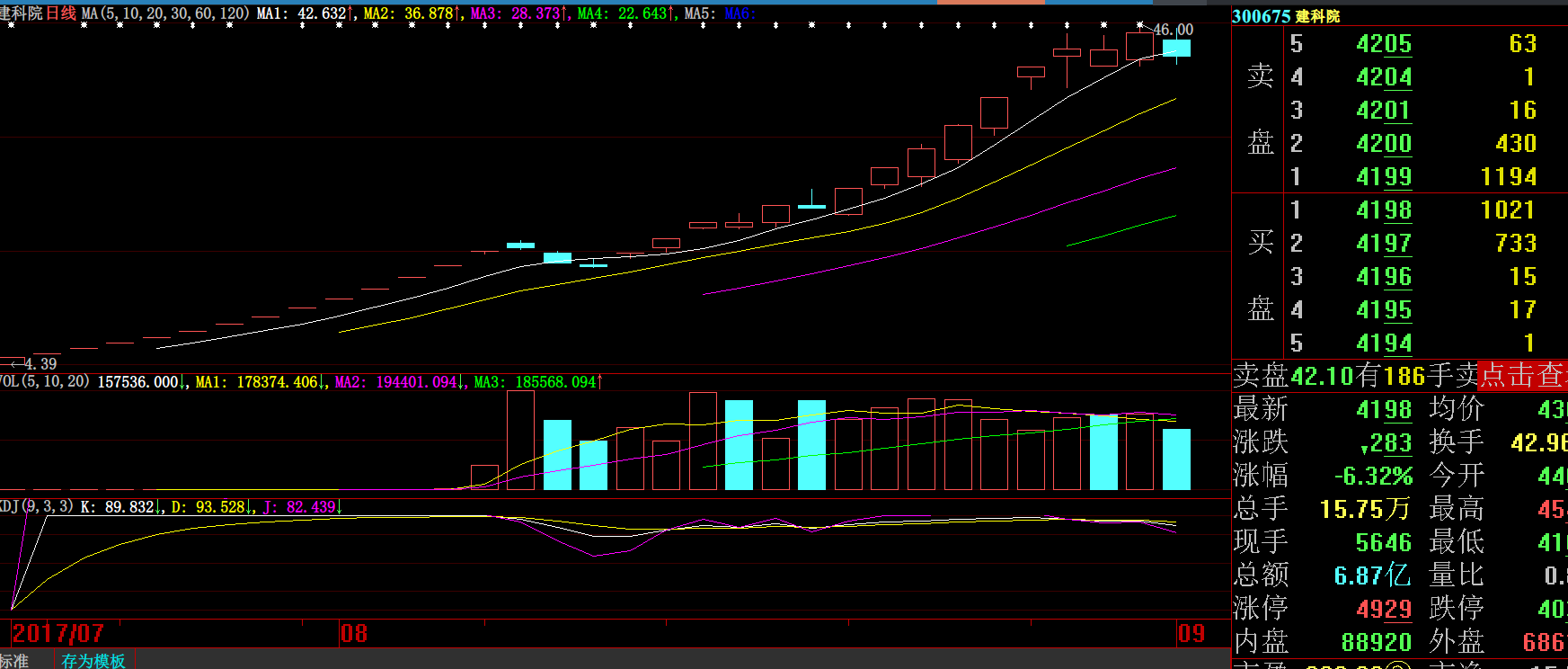This screenshot has height=669, width=1568.
Task: Click buy level 5 price 4194
Action: (1384, 343)
